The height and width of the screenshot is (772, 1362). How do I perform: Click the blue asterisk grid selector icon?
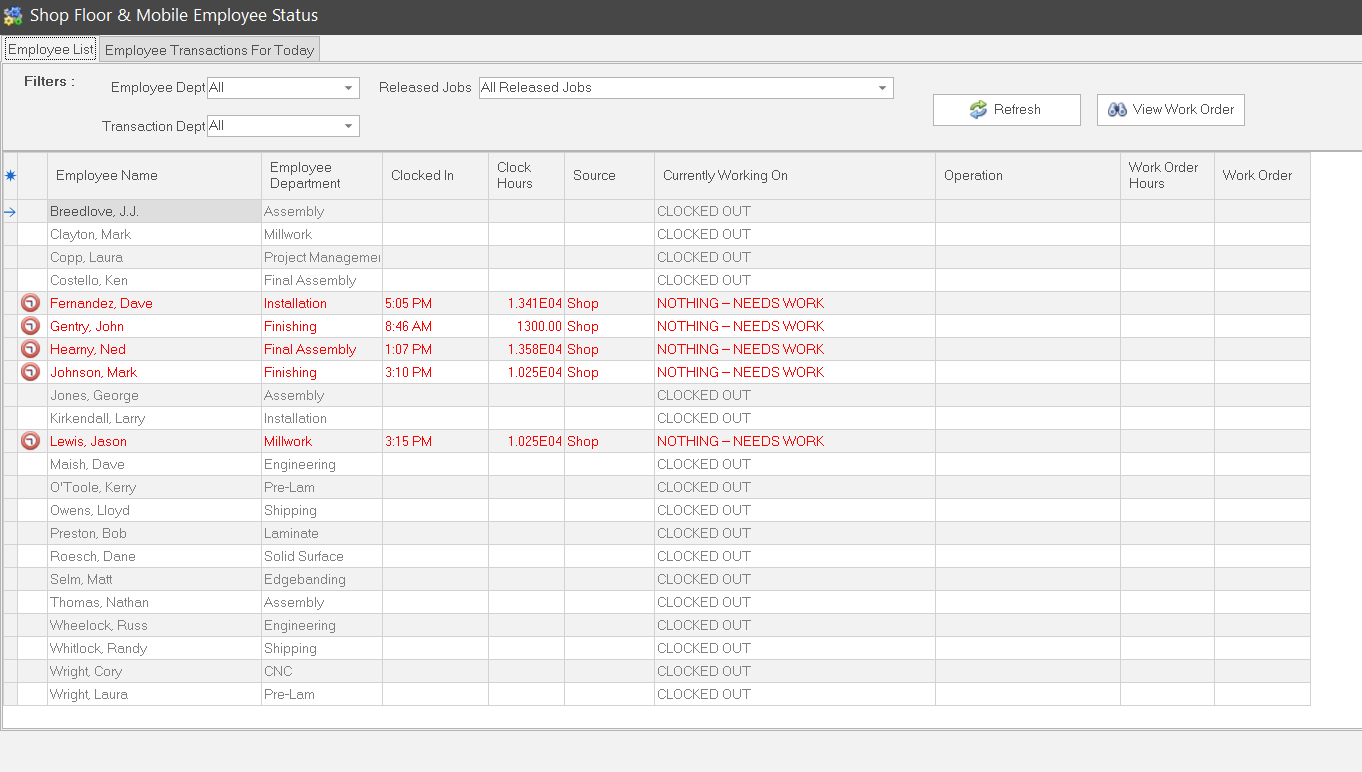(10, 176)
